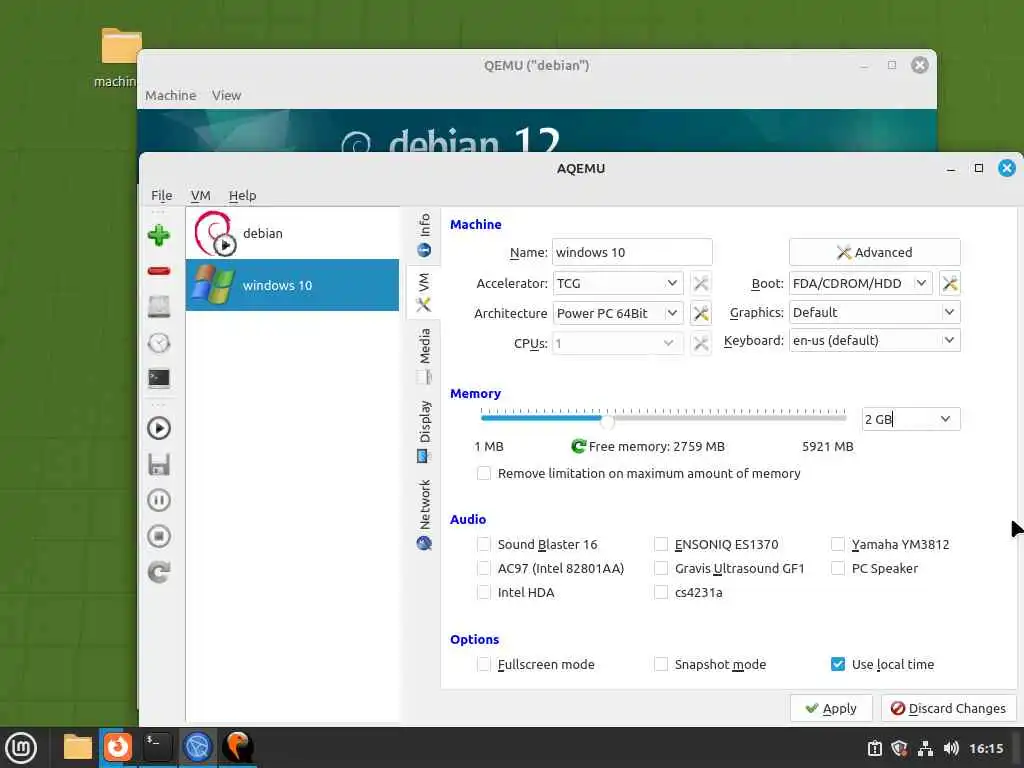Viewport: 1024px width, 768px height.
Task: Refresh the free memory value
Action: [578, 446]
